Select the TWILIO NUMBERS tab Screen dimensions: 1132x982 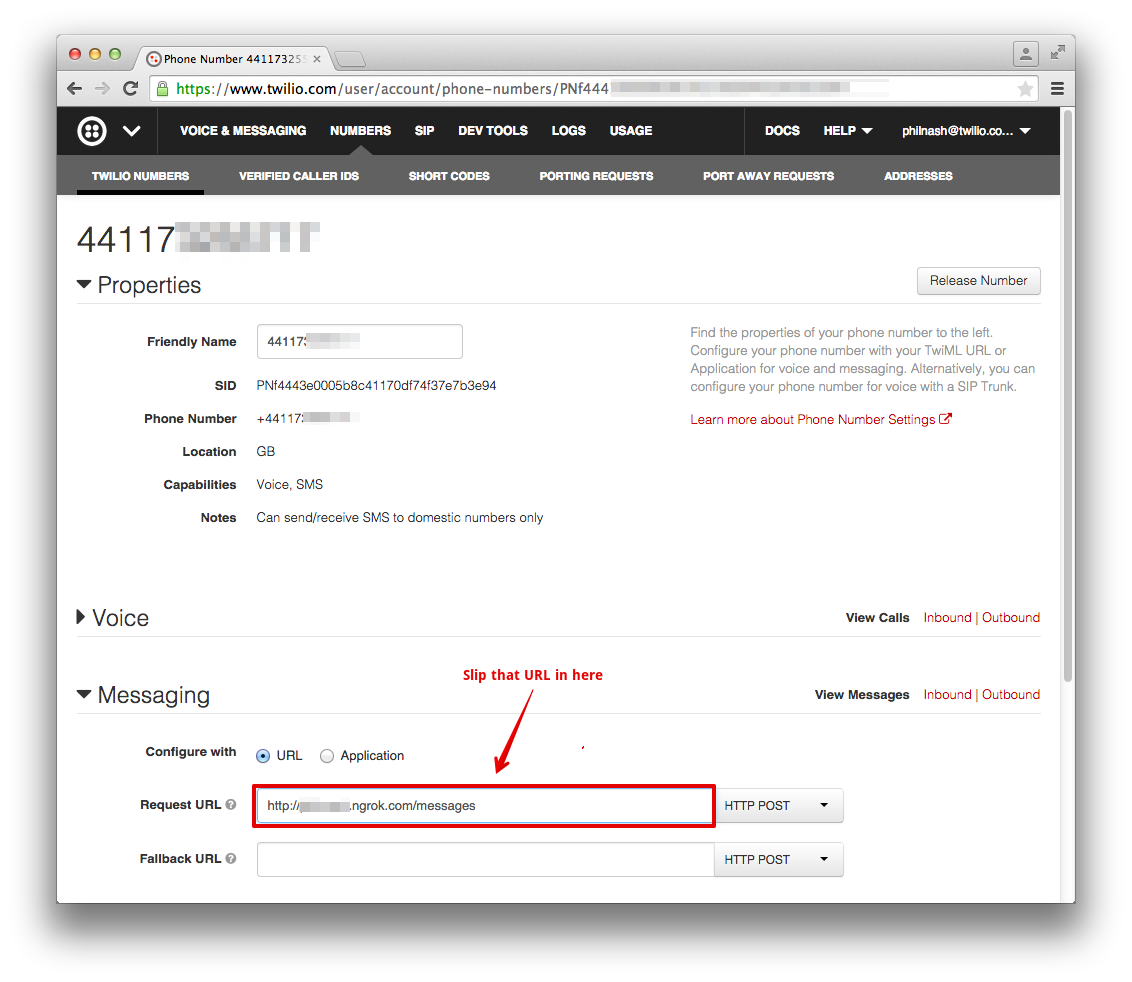coord(141,176)
